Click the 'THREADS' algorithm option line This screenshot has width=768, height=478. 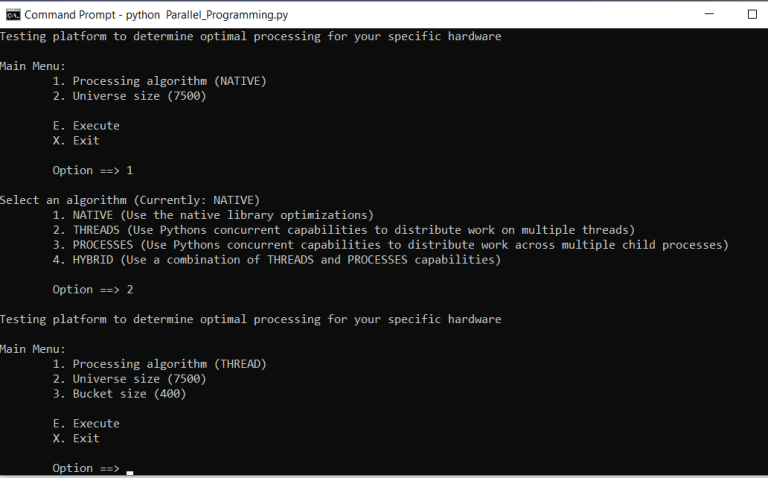point(344,230)
